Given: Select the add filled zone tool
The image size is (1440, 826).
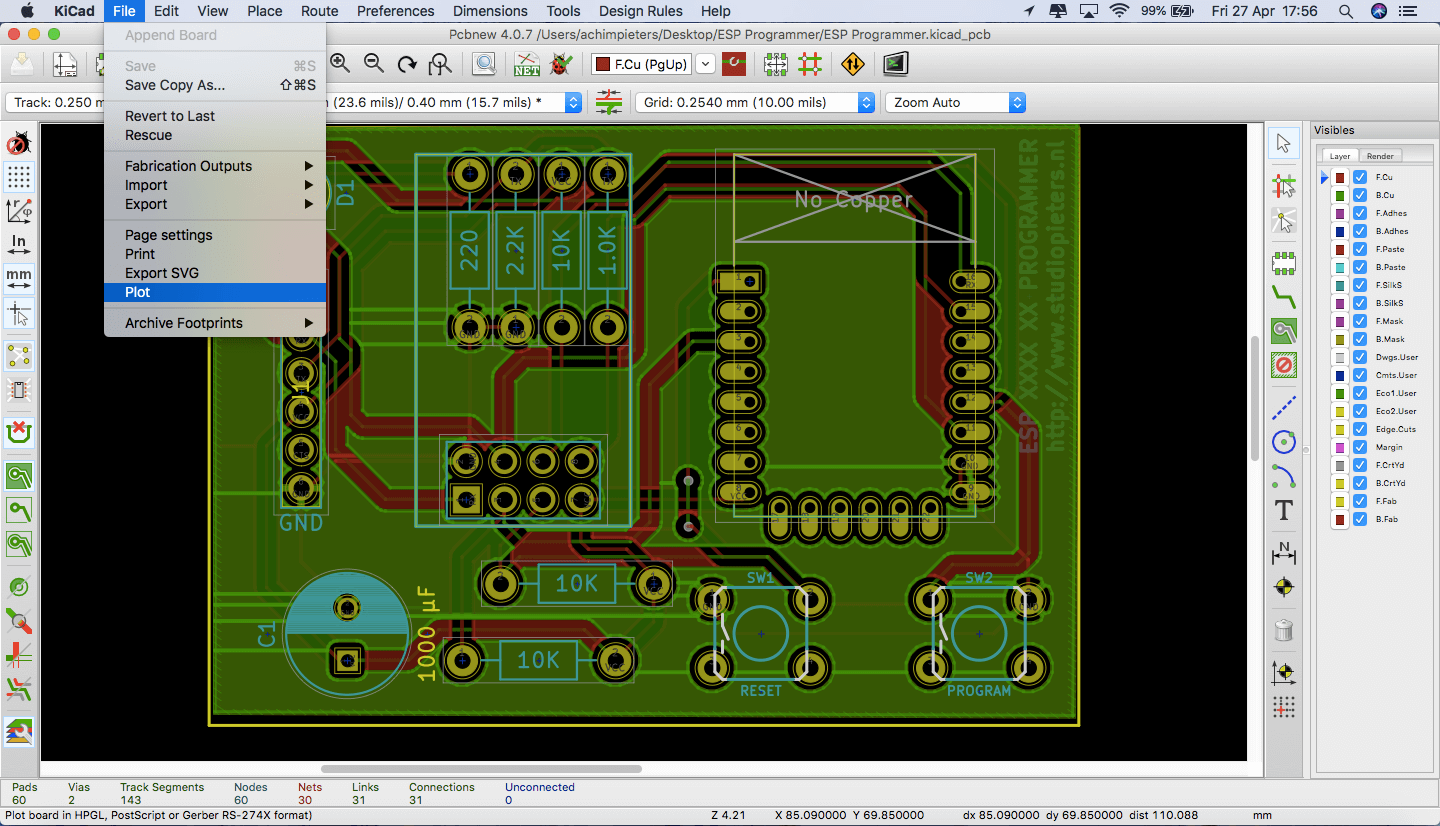Looking at the screenshot, I should (x=1284, y=331).
